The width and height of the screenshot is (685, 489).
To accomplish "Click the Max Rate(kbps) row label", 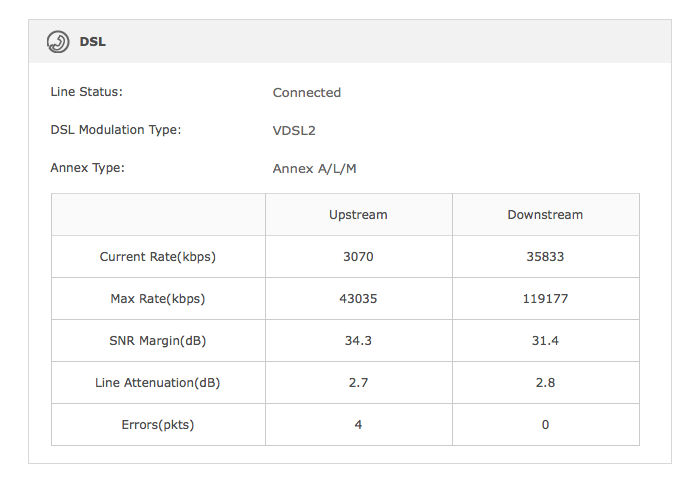I will 158,298.
